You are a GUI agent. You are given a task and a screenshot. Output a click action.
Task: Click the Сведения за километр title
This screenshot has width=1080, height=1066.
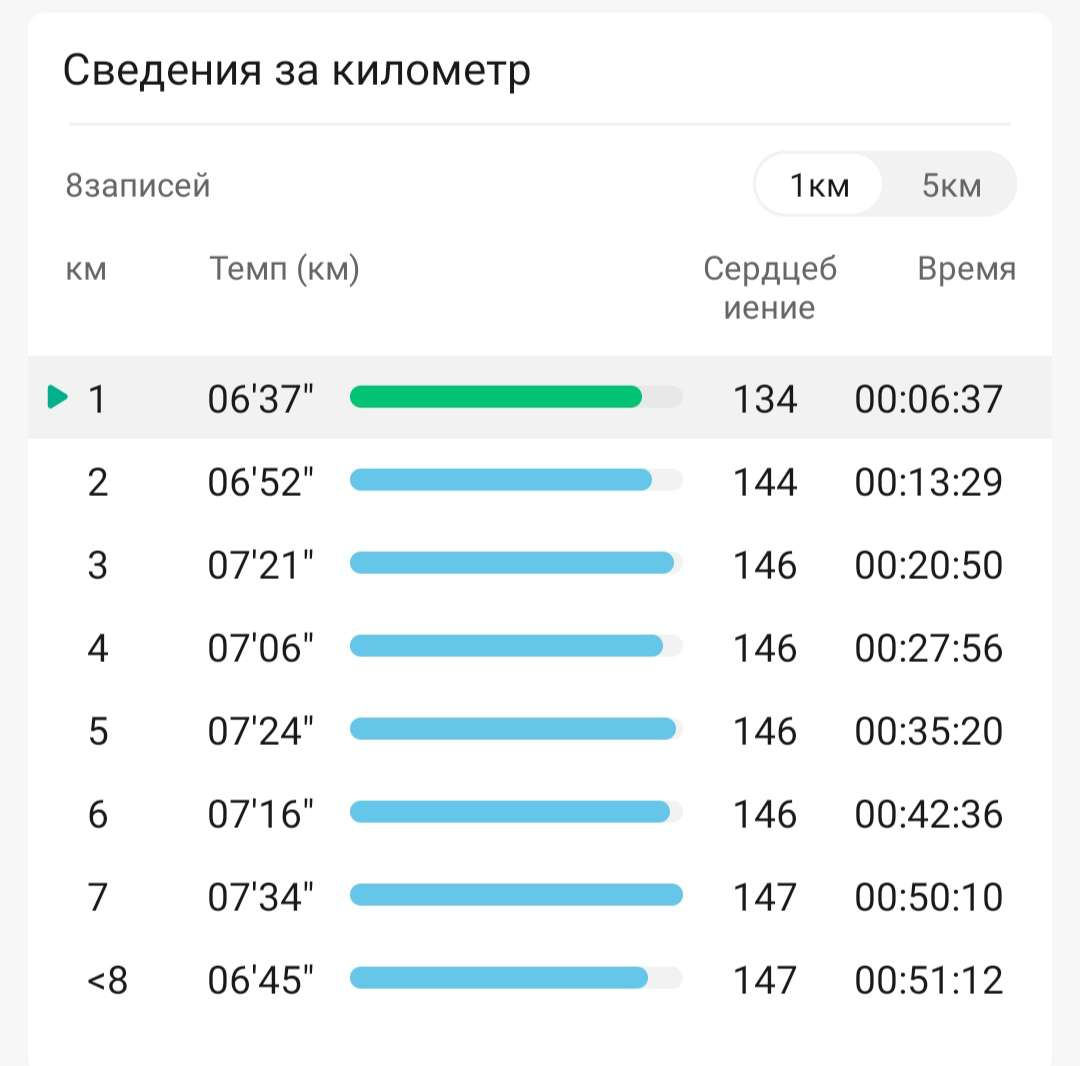[x=296, y=71]
